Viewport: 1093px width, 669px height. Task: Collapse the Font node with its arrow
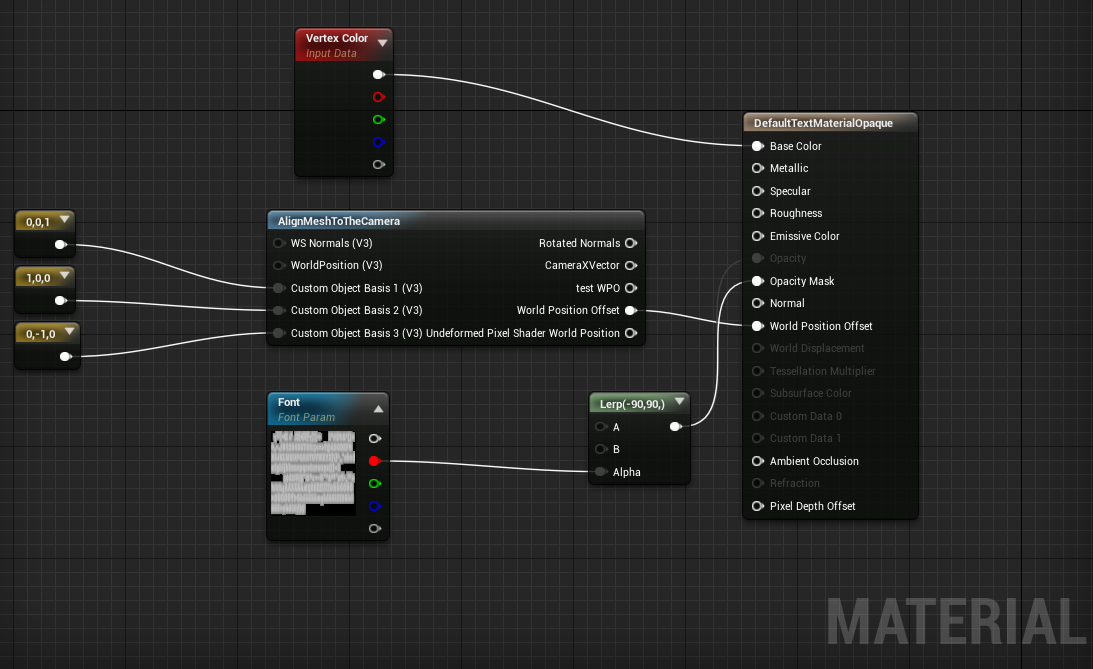378,407
